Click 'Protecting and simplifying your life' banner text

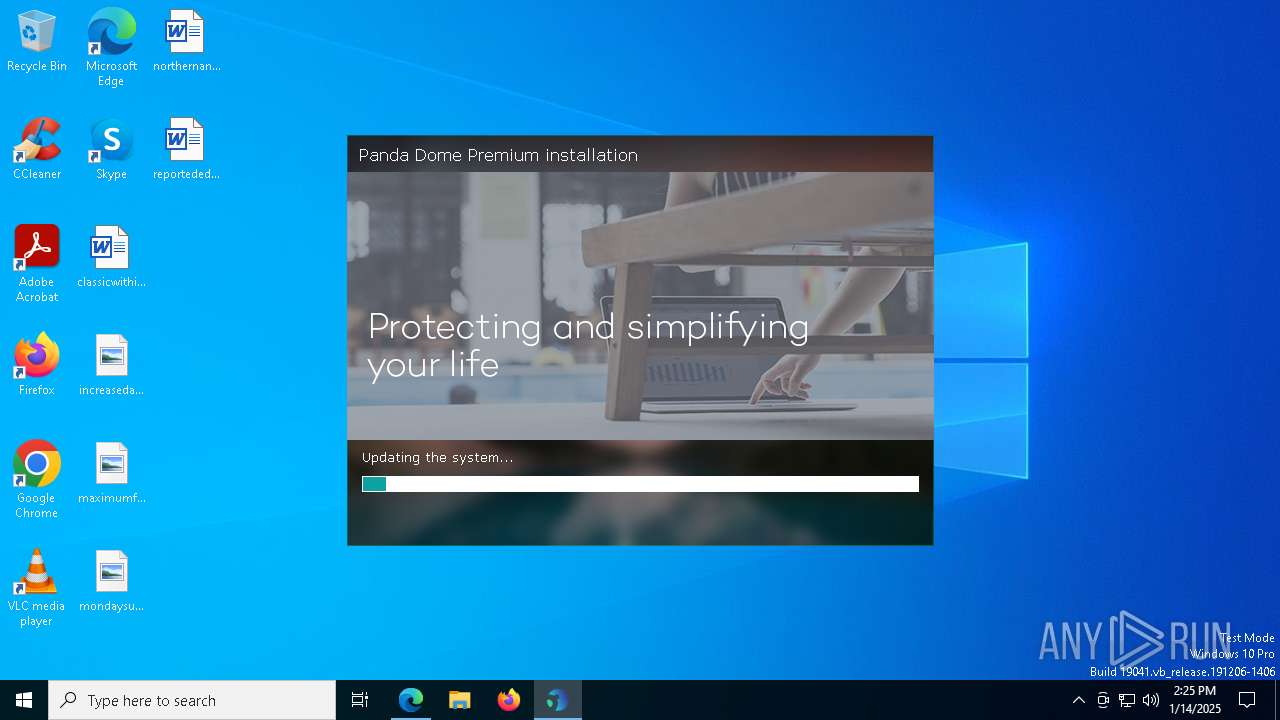pyautogui.click(x=588, y=345)
